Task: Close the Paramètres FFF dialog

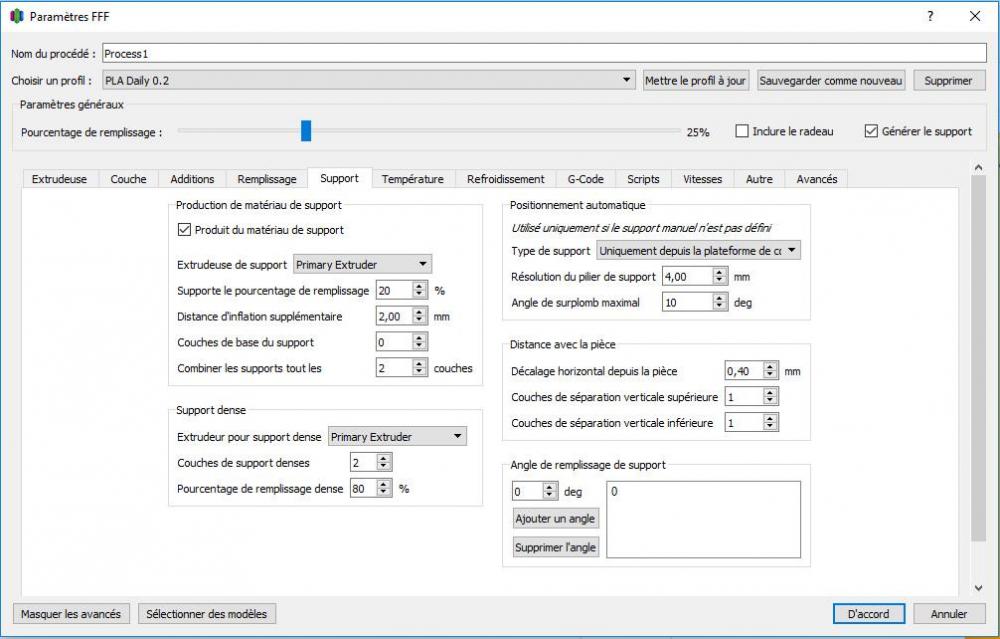Action: tap(975, 17)
